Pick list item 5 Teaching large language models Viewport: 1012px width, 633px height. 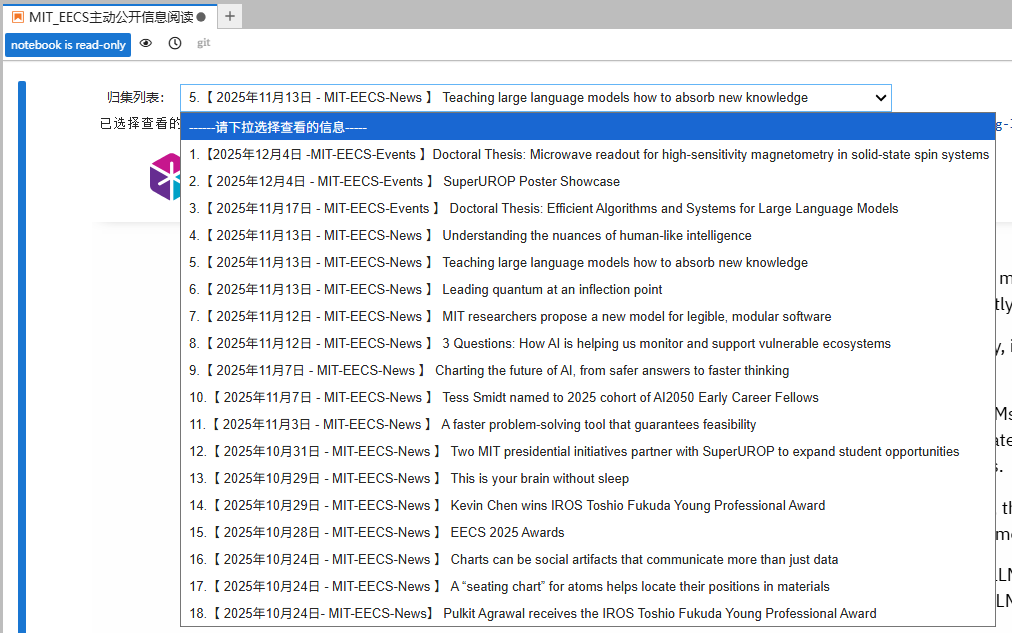(x=588, y=263)
